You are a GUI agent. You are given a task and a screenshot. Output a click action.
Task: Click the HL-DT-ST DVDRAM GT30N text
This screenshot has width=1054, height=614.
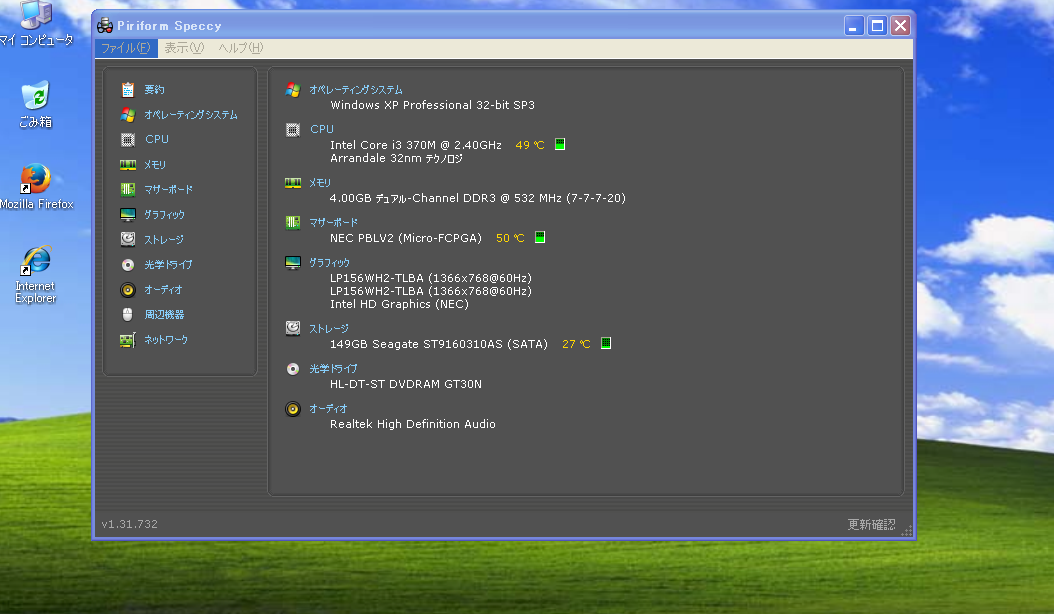[x=406, y=384]
